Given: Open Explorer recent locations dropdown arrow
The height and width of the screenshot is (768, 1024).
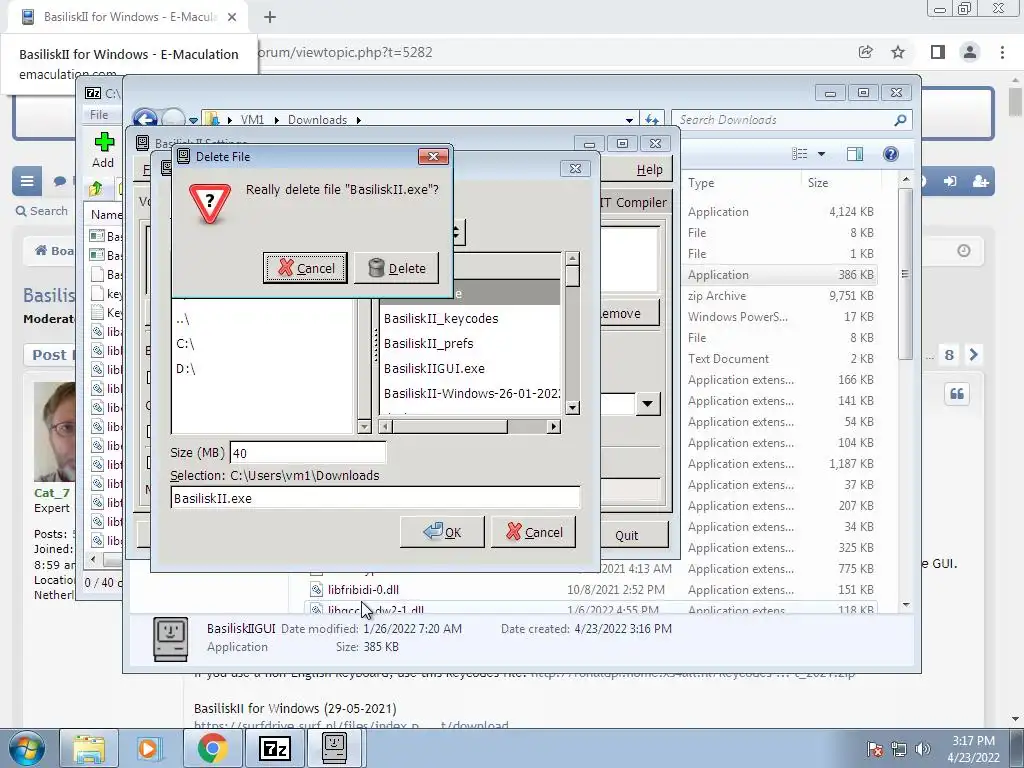Looking at the screenshot, I should (193, 120).
